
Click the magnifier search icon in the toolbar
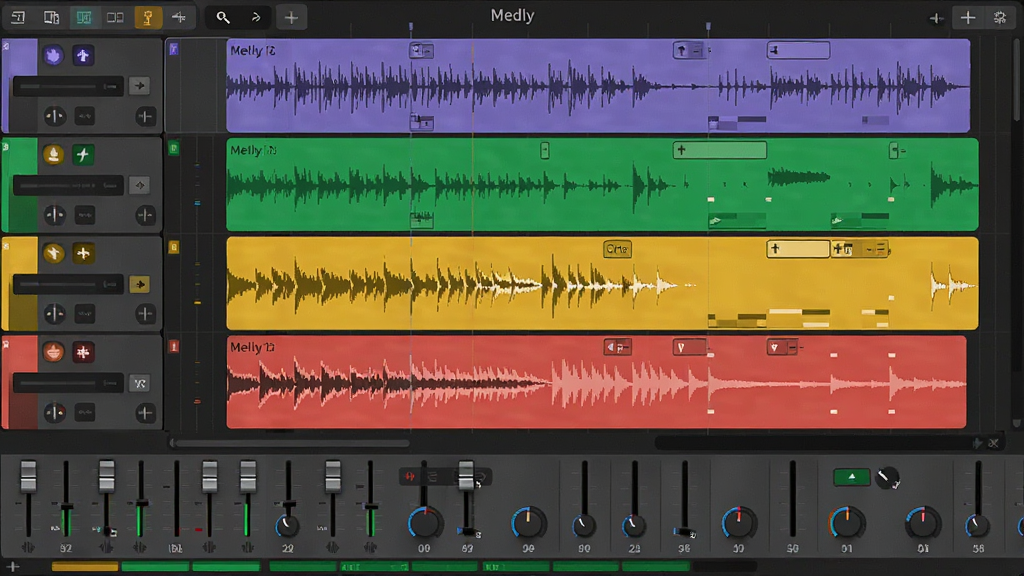click(223, 18)
